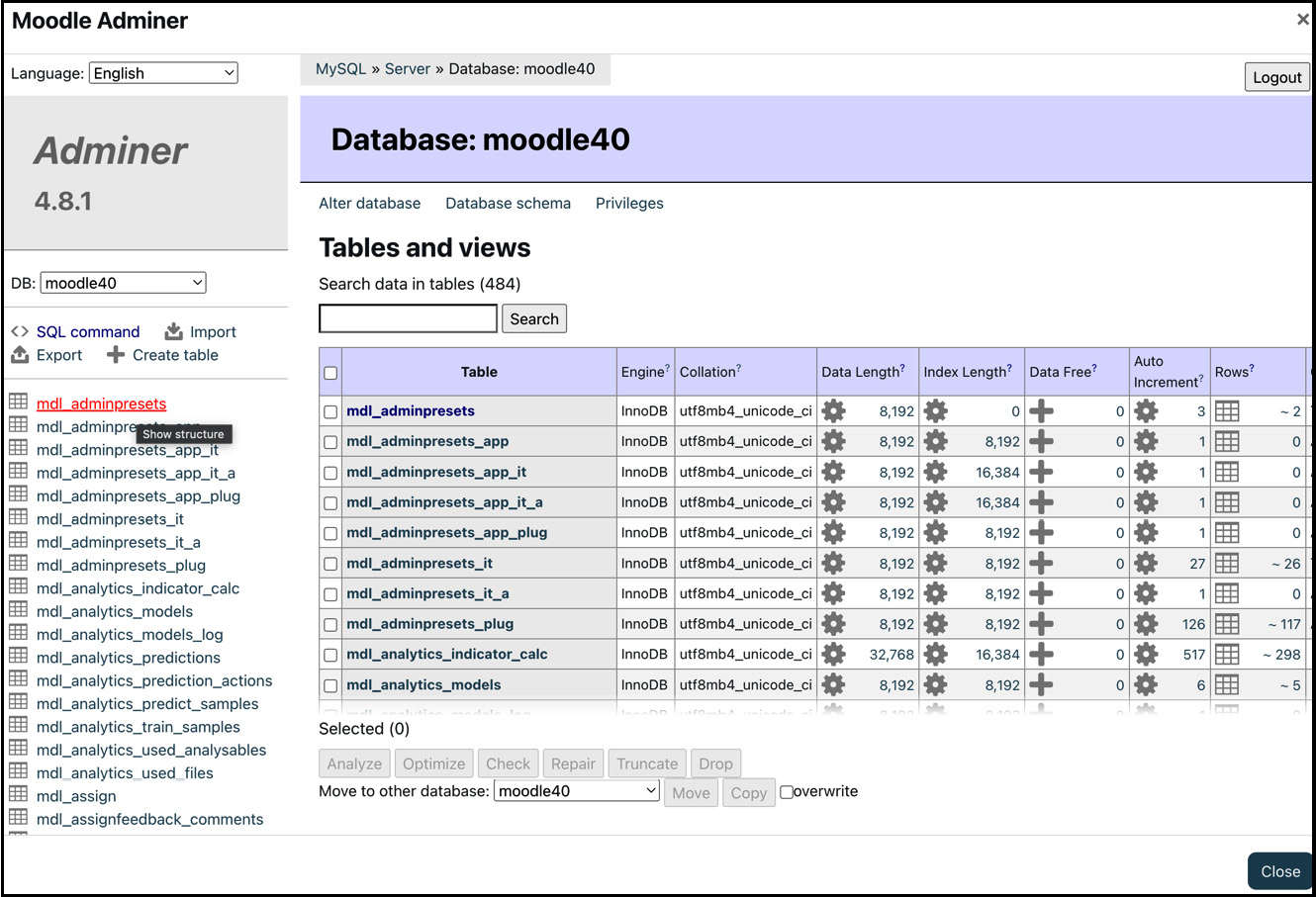Click the Export upload icon
Screen dimensions: 1316x897
click(x=20, y=354)
